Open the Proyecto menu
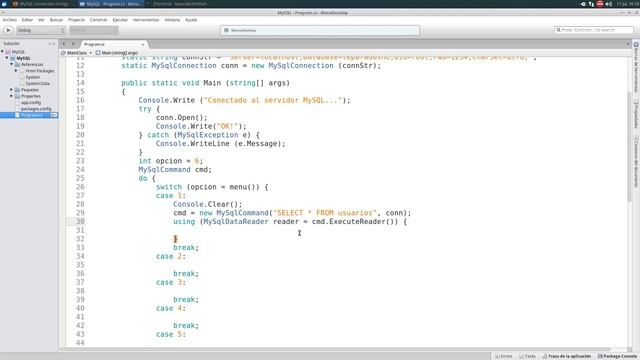 76,20
